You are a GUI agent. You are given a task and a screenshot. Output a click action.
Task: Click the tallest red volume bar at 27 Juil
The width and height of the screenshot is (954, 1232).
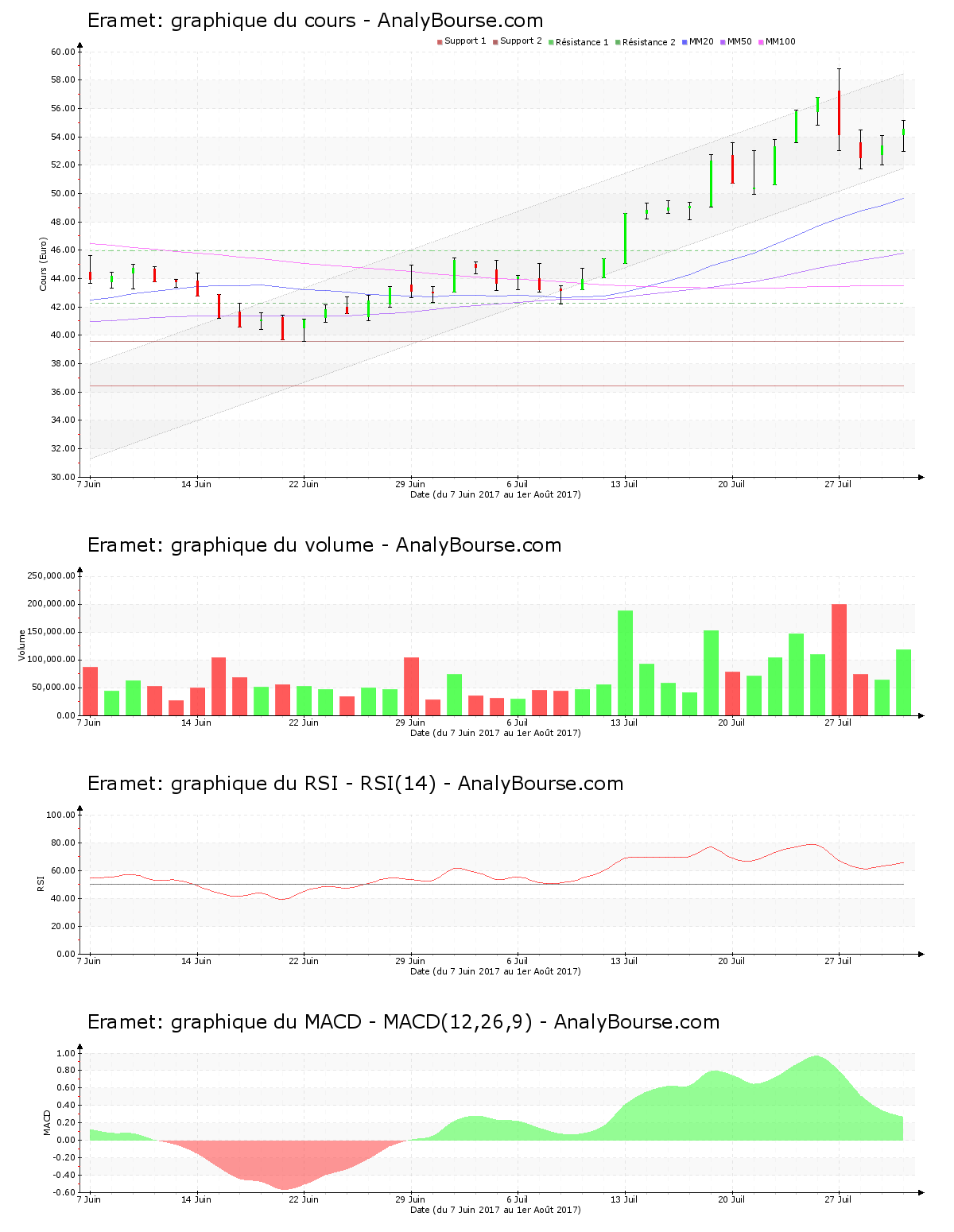click(x=839, y=660)
